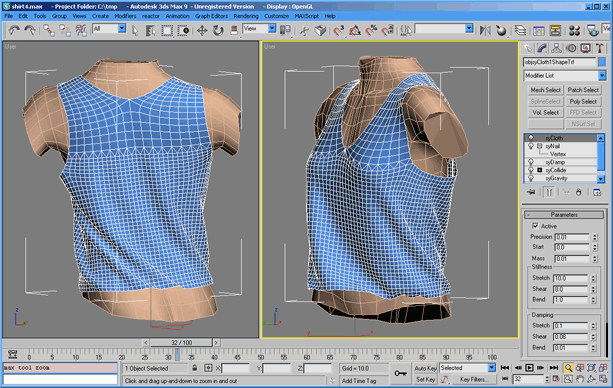Image resolution: width=613 pixels, height=388 pixels.
Task: Click the selection lock padlock icon
Action: click(x=195, y=368)
